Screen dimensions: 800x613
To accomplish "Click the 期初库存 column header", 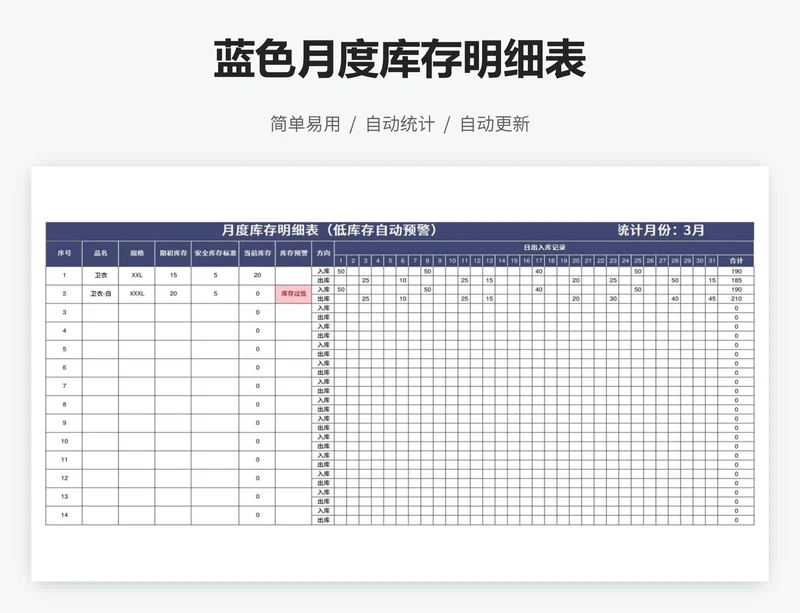I will pyautogui.click(x=173, y=253).
